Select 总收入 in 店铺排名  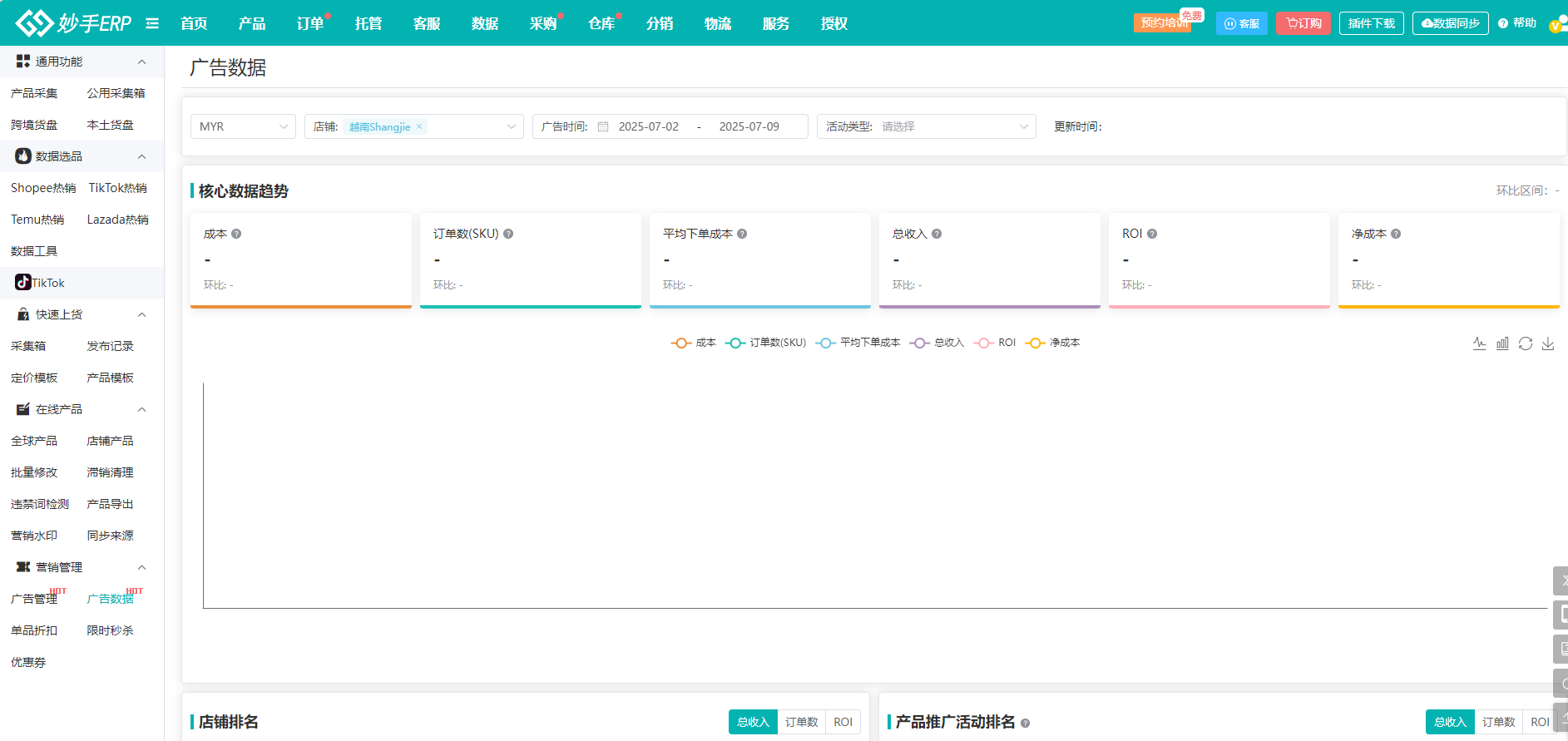point(753,722)
